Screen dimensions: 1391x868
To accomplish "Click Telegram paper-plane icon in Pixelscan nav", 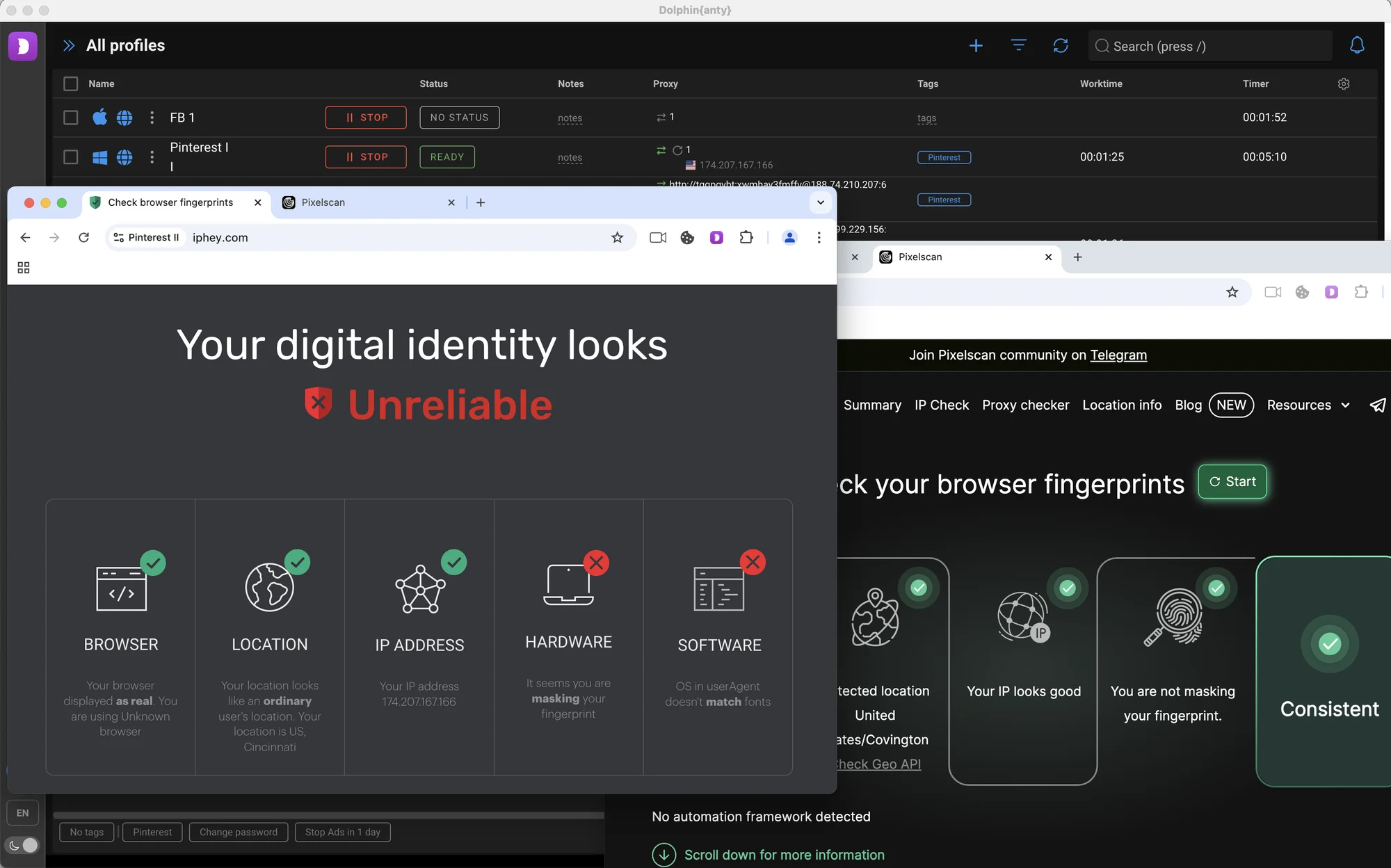I will pos(1378,405).
